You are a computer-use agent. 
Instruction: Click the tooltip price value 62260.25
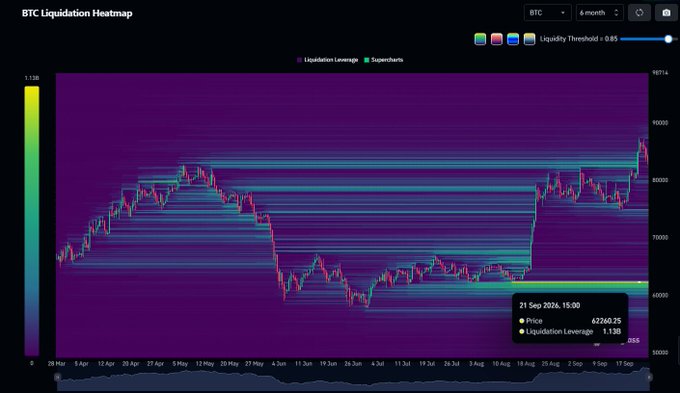(606, 321)
